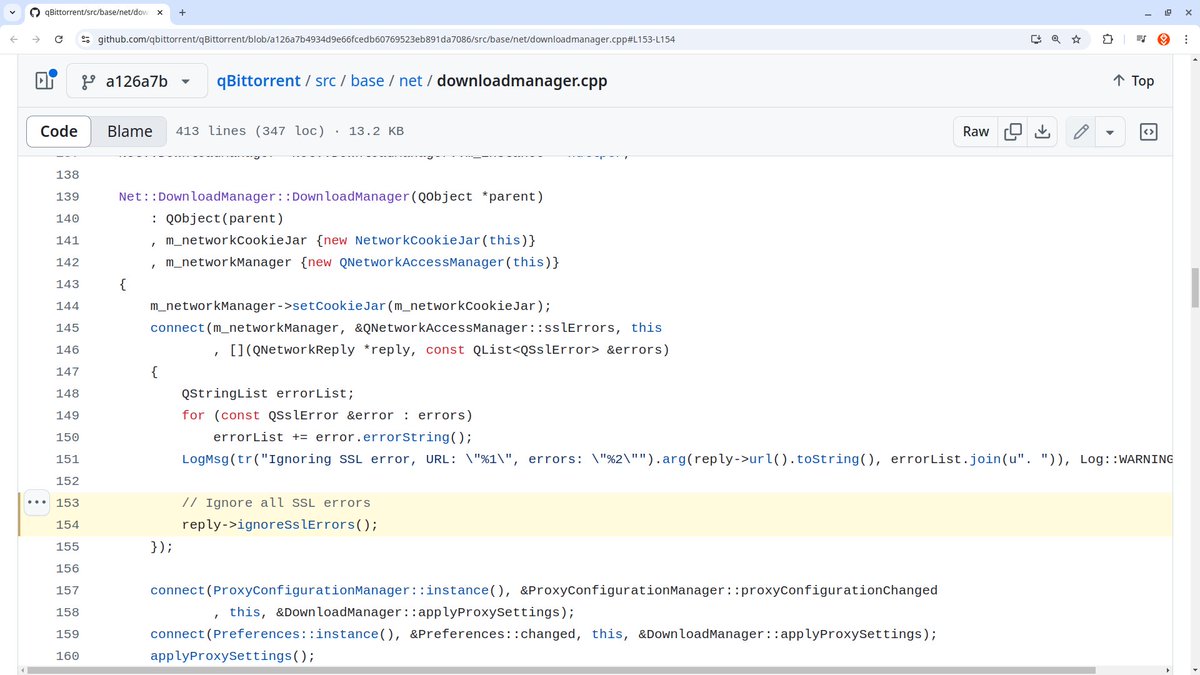Open net folder breadcrumb link
The image size is (1200, 675).
(411, 81)
